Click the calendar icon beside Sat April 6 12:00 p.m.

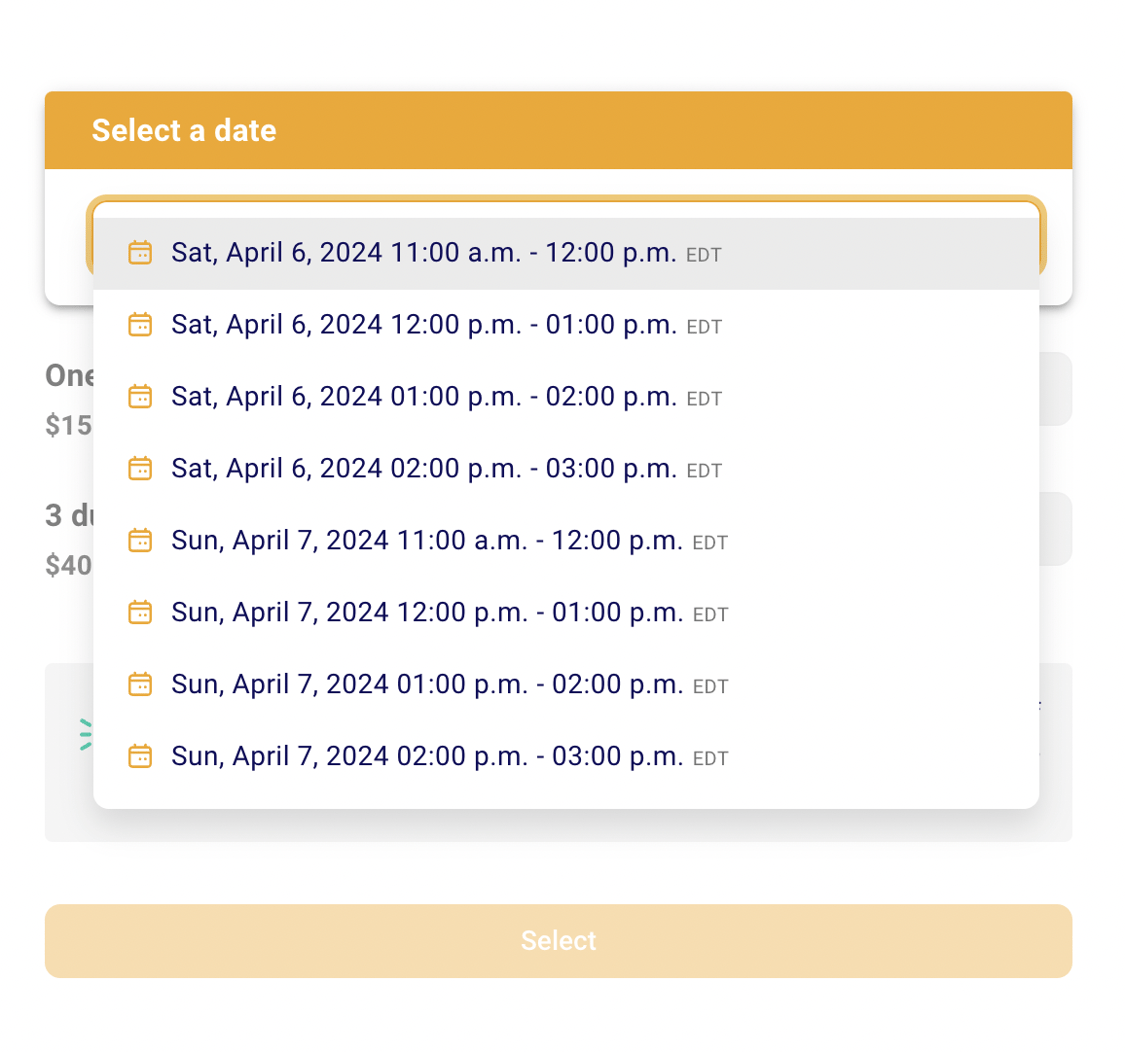click(x=141, y=325)
